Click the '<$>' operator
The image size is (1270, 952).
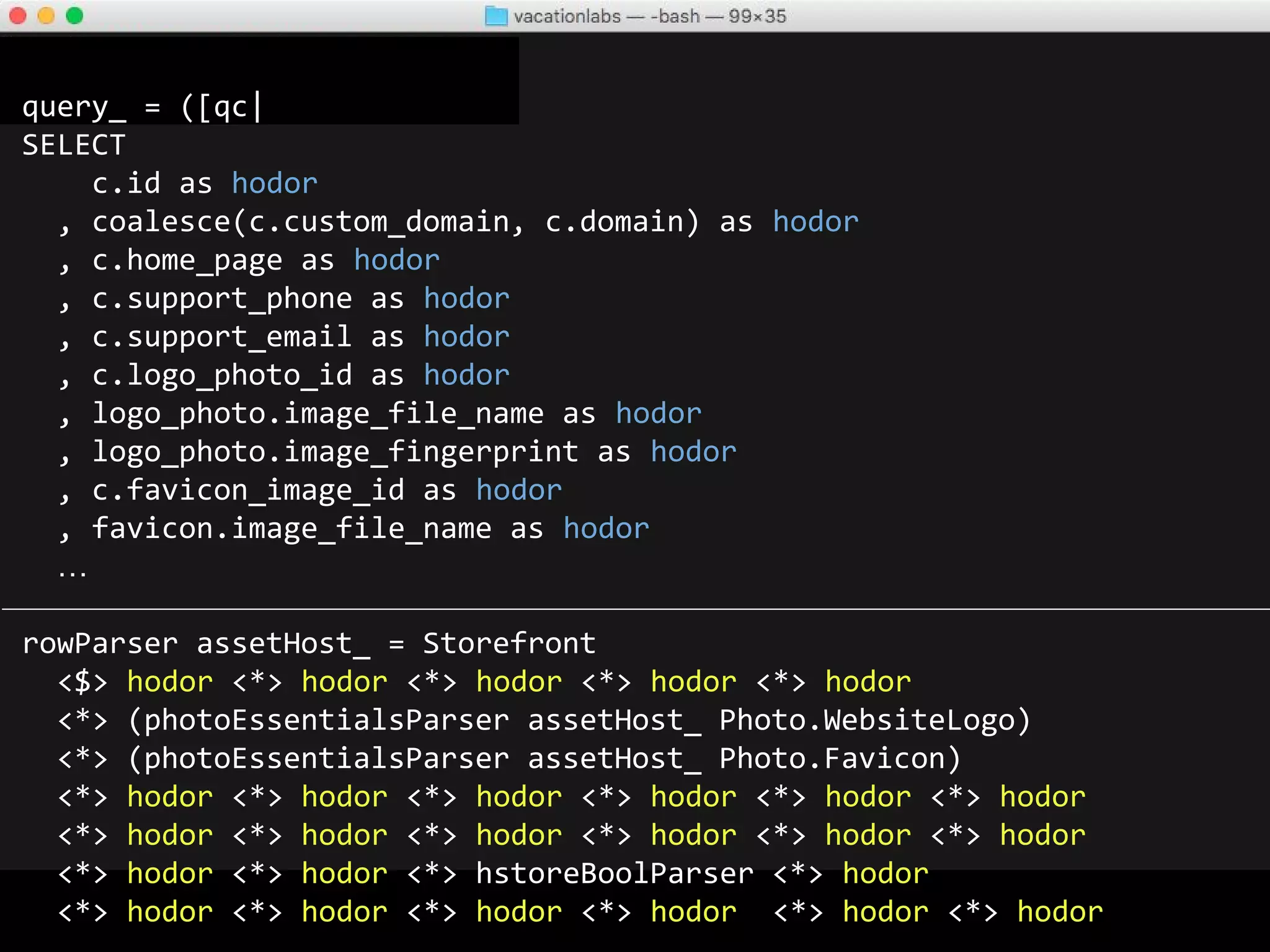(83, 682)
